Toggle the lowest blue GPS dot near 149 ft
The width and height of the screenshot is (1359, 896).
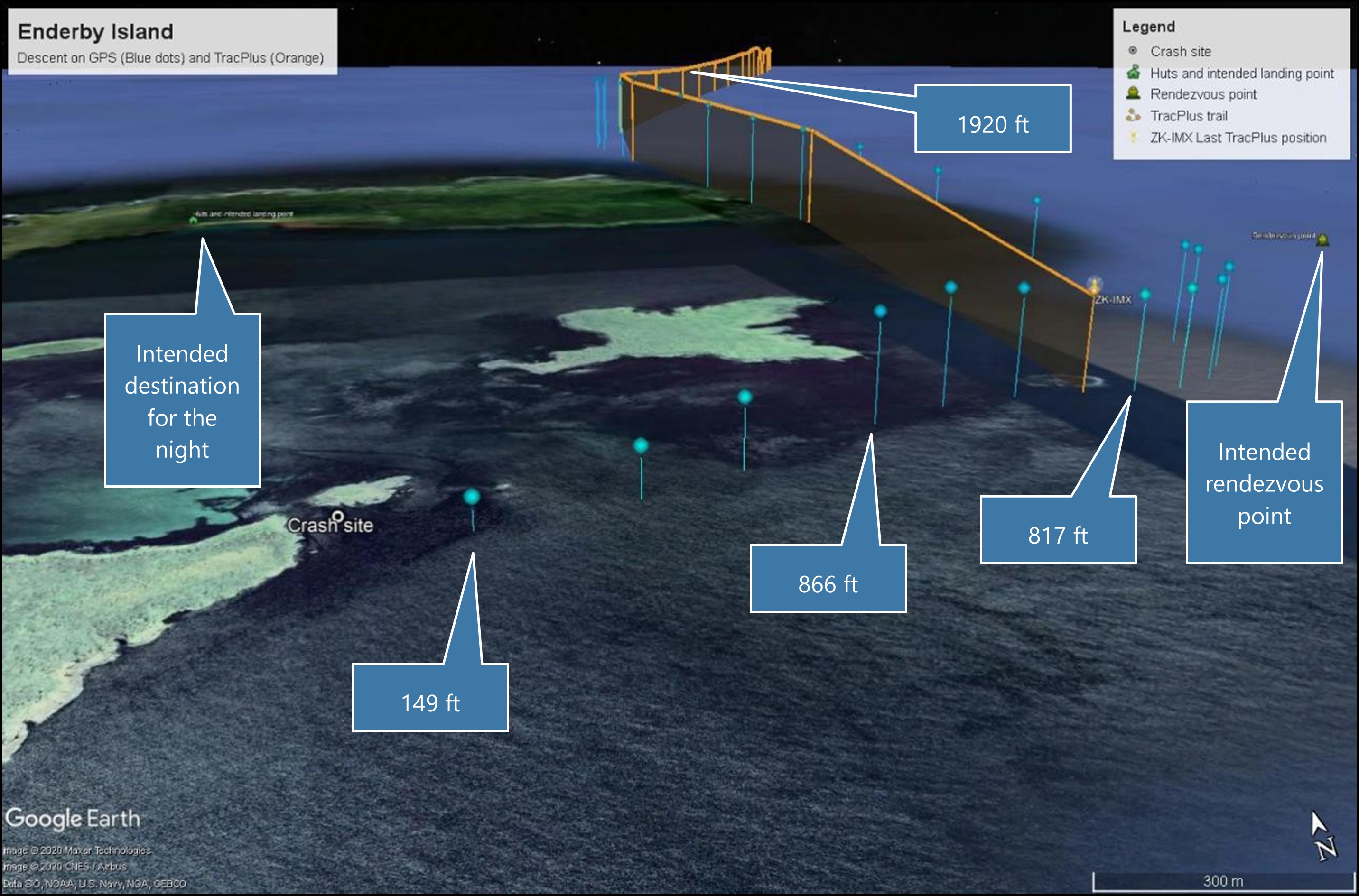pos(473,497)
